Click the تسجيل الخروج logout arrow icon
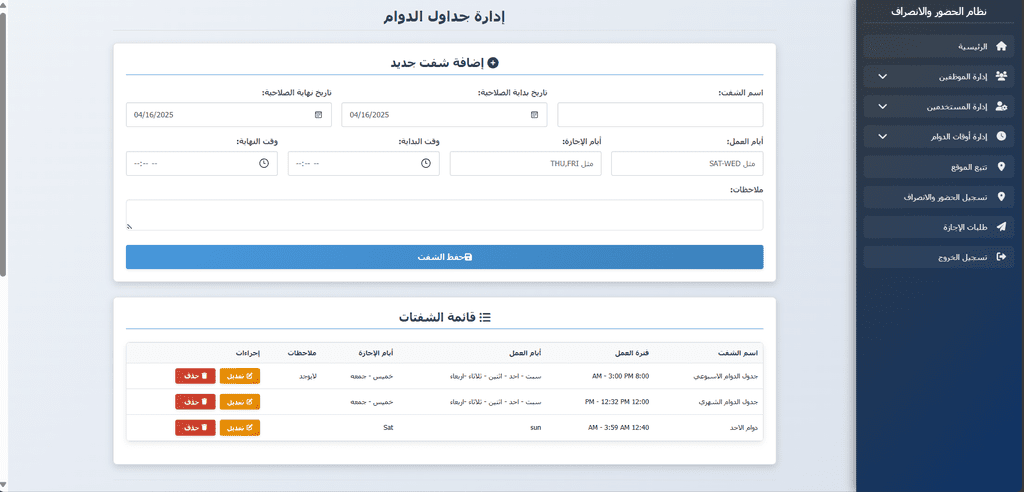 pyautogui.click(x=1001, y=257)
